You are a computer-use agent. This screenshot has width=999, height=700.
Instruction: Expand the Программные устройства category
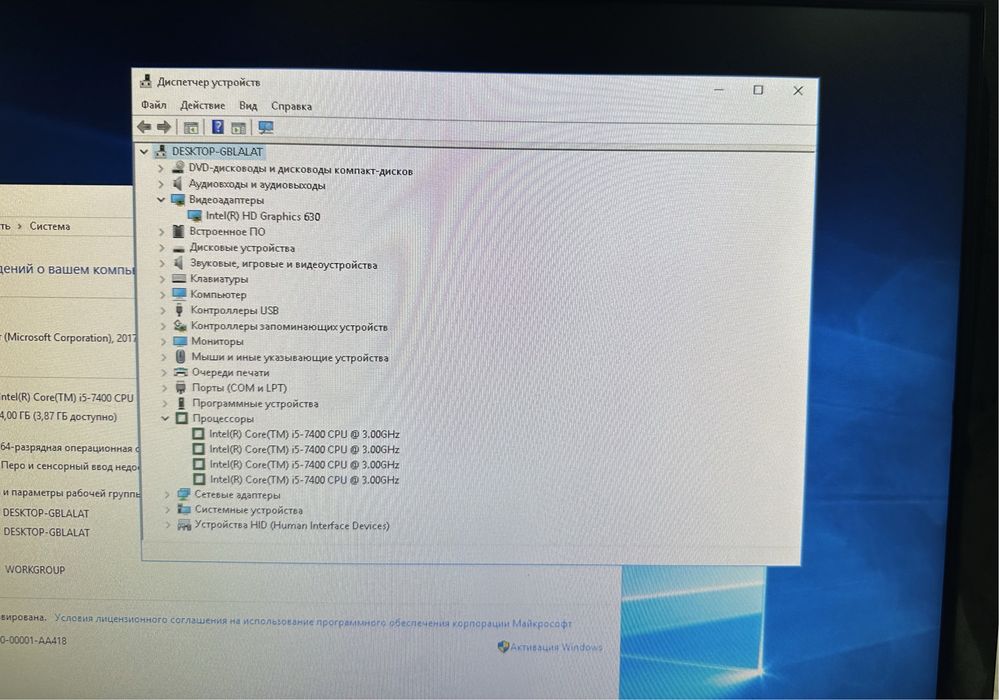tap(165, 403)
